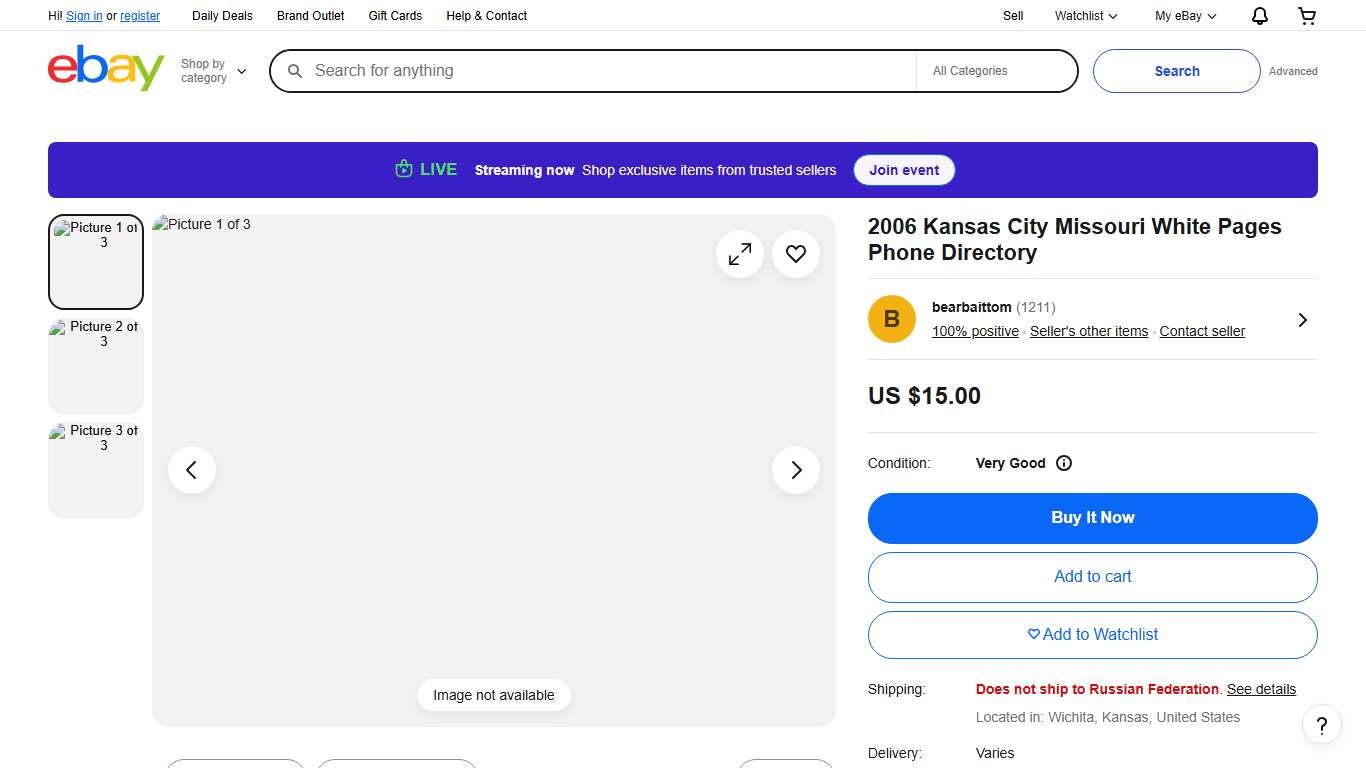Advance to next picture arrow
1366x768 pixels.
coord(796,470)
